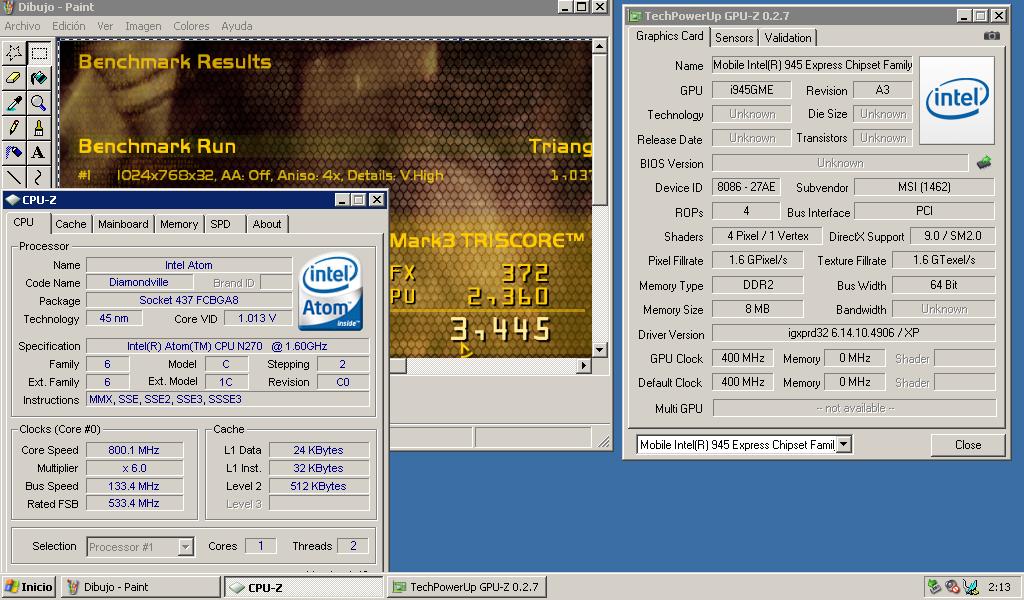Viewport: 1024px width, 600px height.
Task: Click the Multiplier value x 6.0
Action: coord(134,468)
